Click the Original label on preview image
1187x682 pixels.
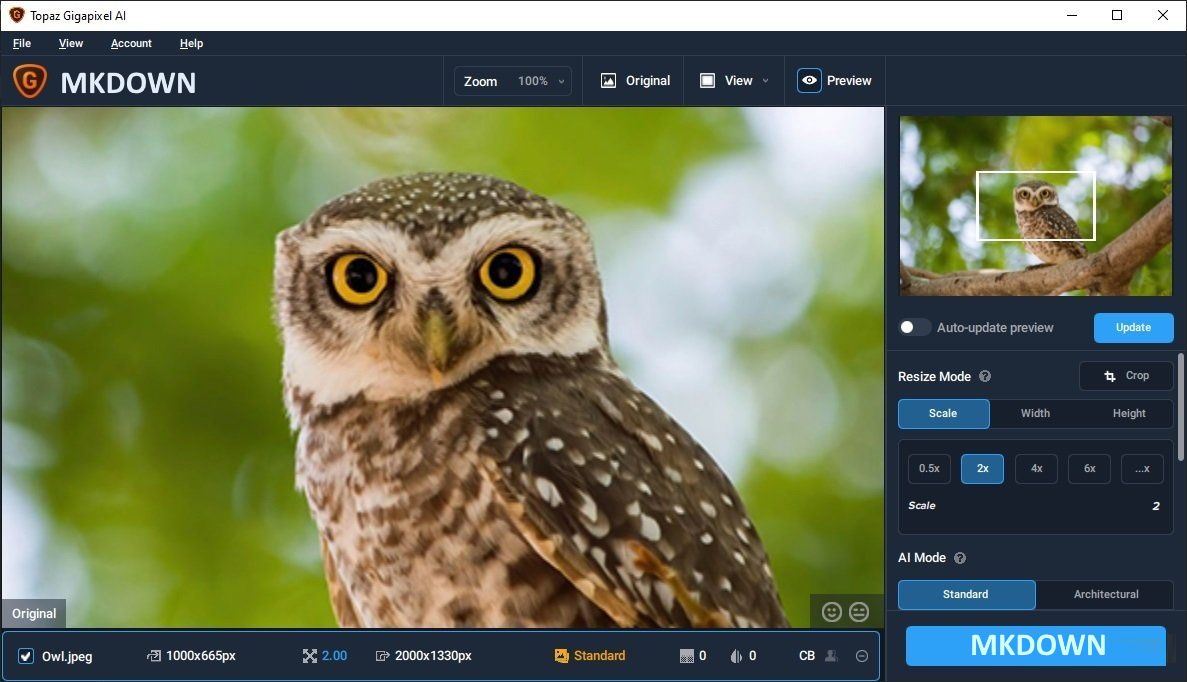coord(34,614)
